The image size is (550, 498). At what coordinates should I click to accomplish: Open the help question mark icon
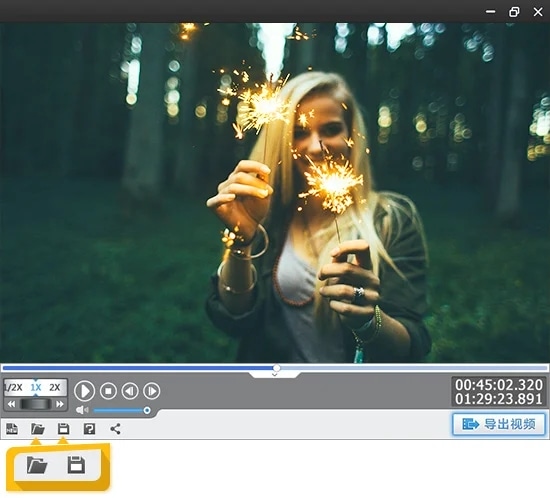click(89, 429)
